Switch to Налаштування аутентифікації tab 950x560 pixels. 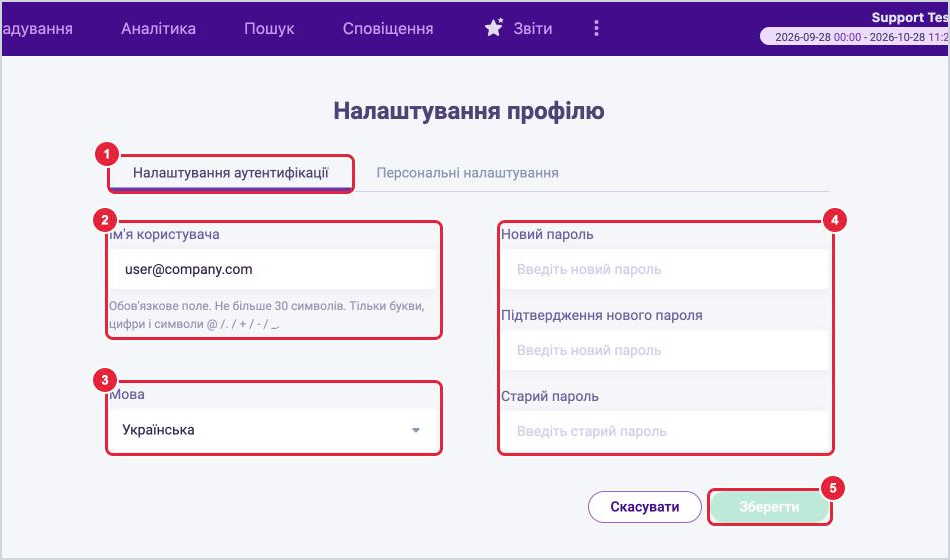[x=231, y=173]
